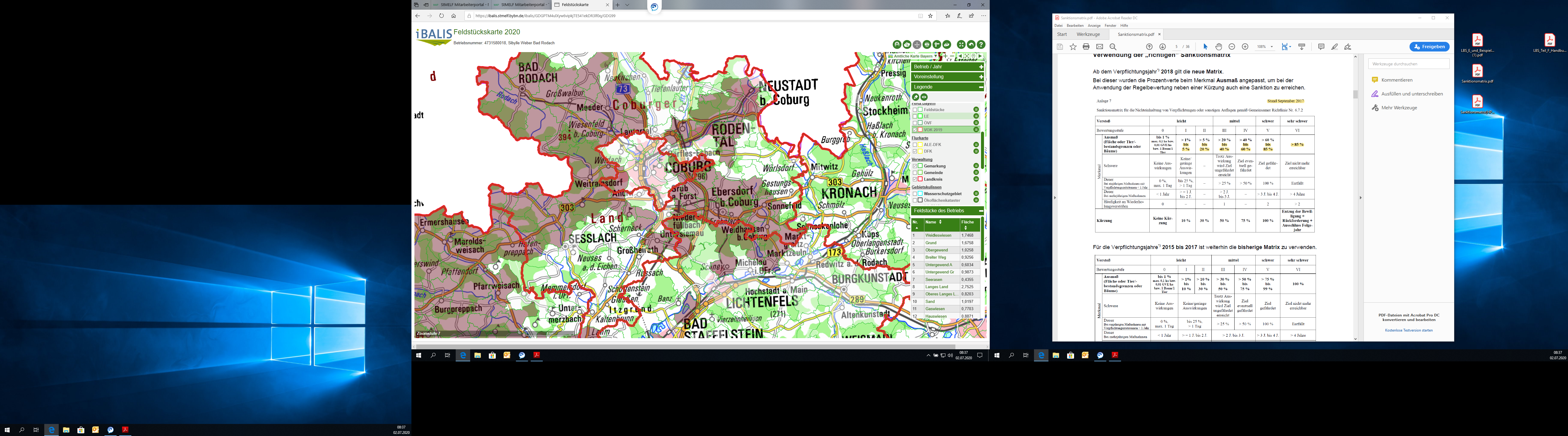1568x436 pixels.
Task: Click the DFK yellow color swatch
Action: pyautogui.click(x=920, y=152)
